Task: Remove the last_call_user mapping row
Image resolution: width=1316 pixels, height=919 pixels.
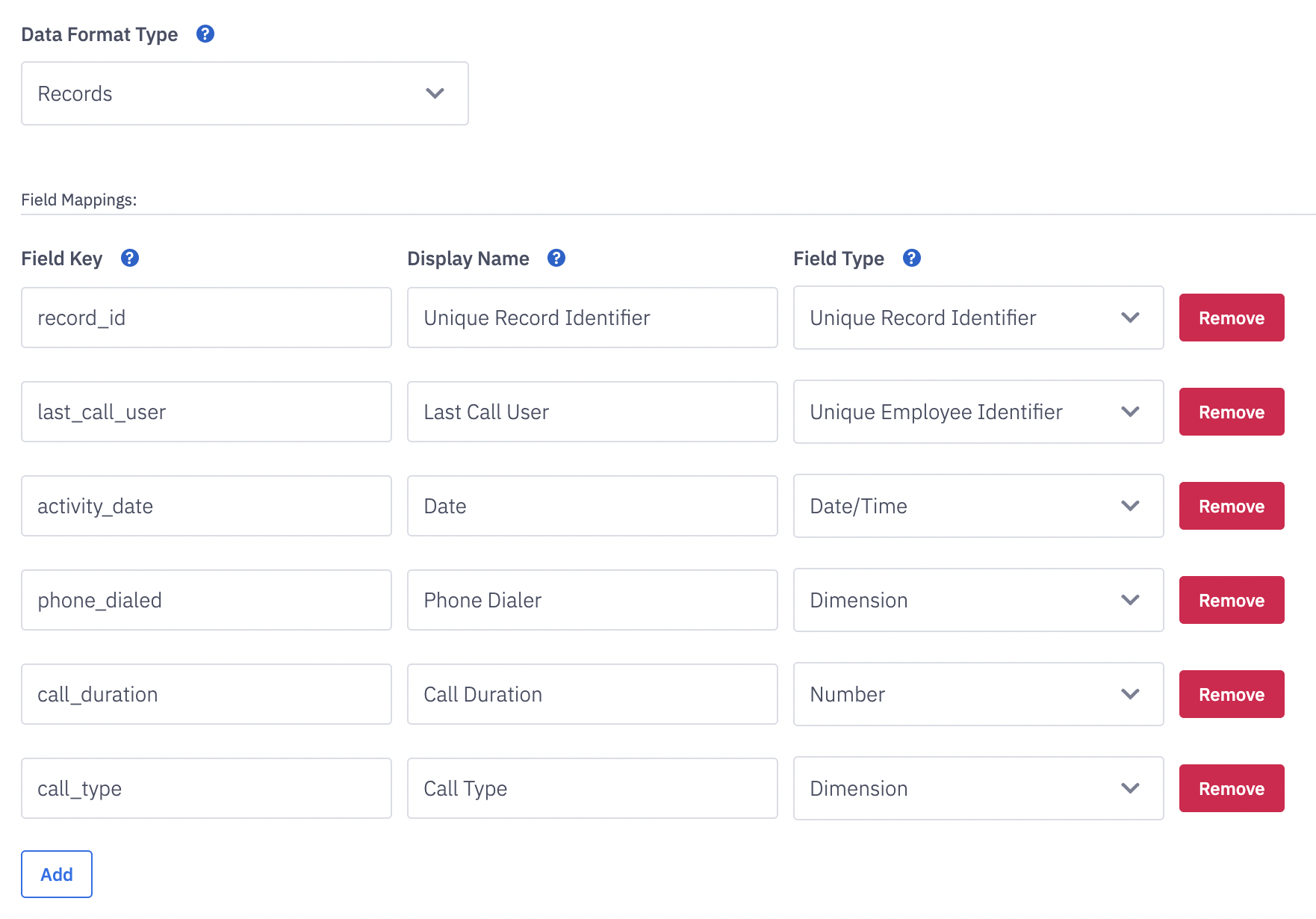Action: [1231, 412]
